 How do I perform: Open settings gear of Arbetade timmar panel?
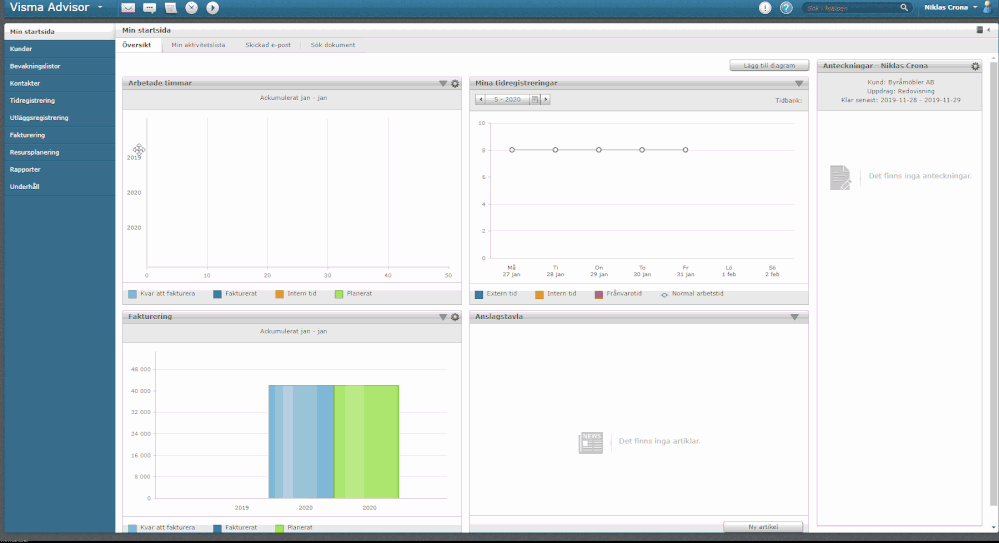pyautogui.click(x=455, y=83)
